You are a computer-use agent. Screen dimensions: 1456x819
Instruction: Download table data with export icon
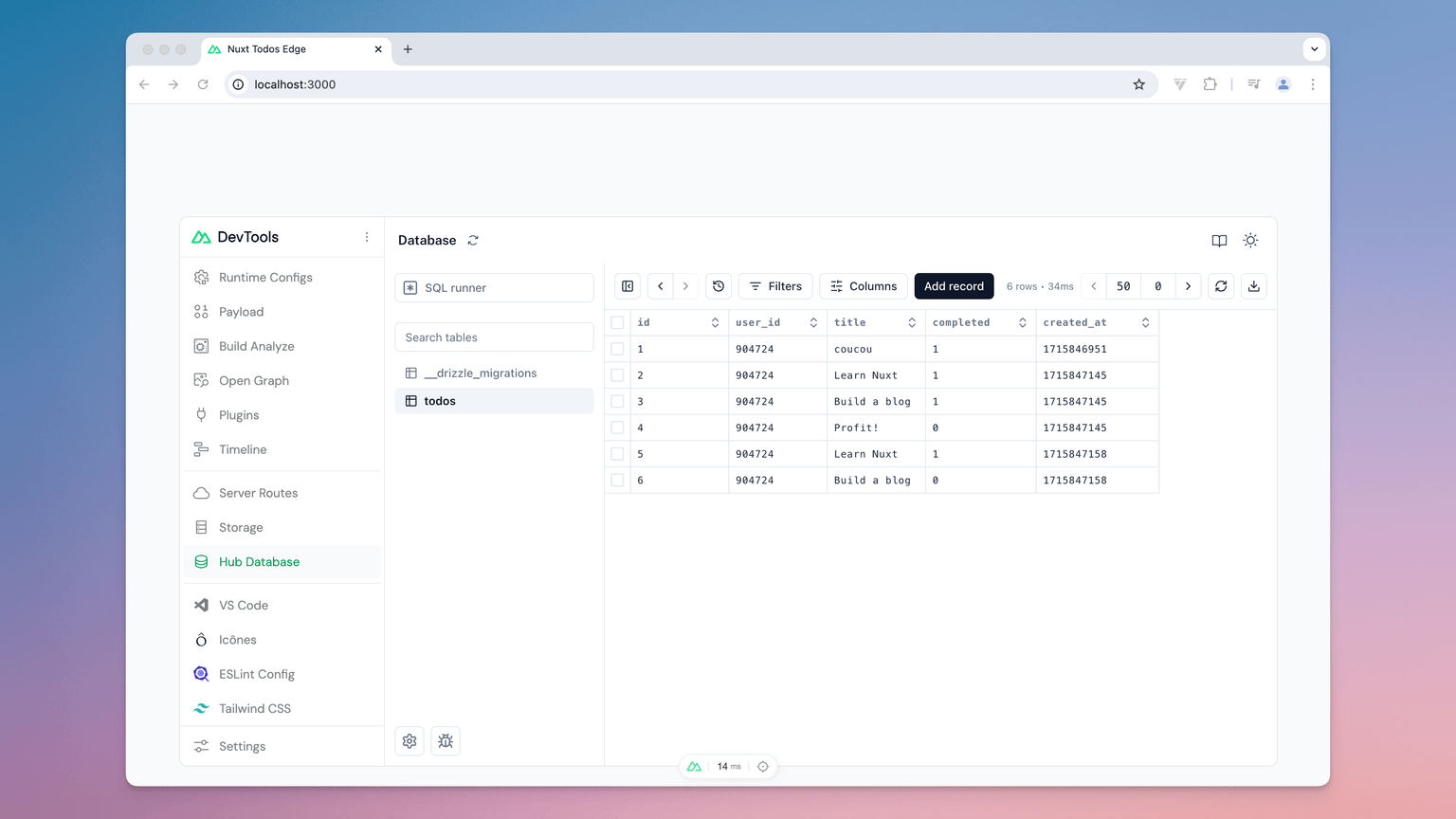1253,286
